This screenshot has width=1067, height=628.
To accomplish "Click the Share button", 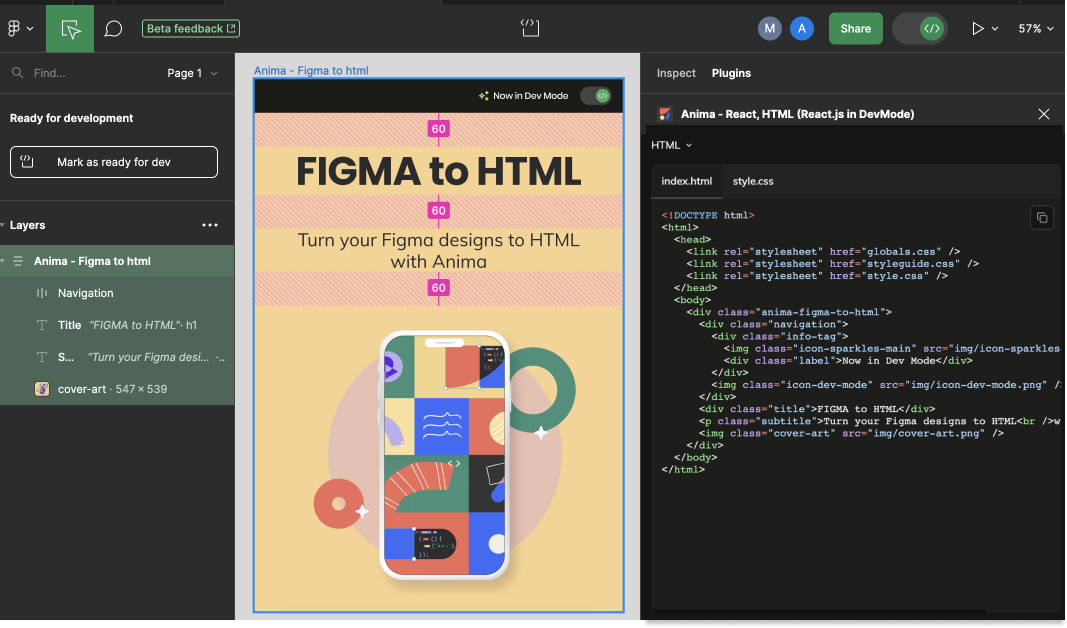I will point(855,29).
